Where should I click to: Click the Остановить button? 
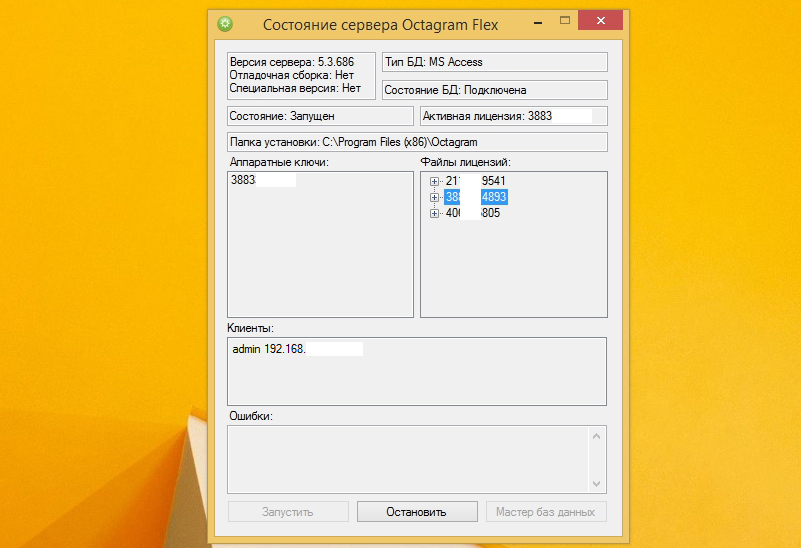(417, 512)
